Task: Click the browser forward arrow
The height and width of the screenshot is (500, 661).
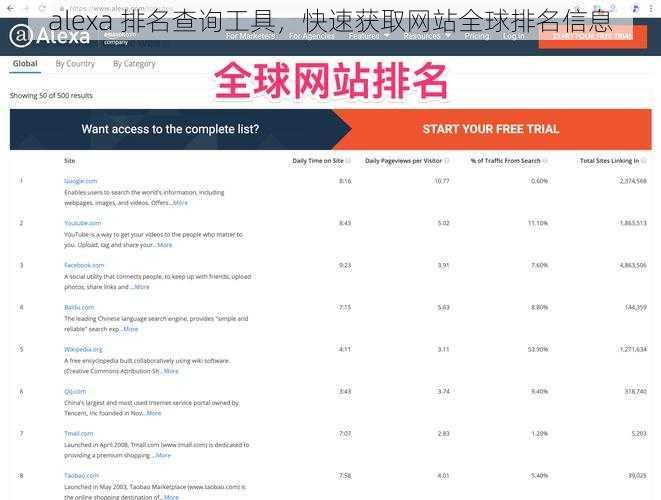Action: (x=26, y=8)
